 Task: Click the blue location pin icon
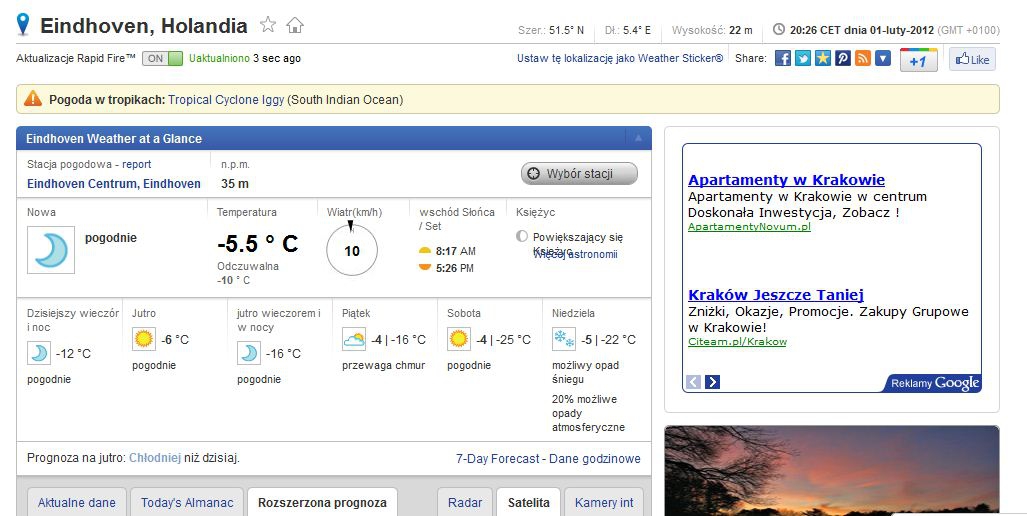coord(24,25)
